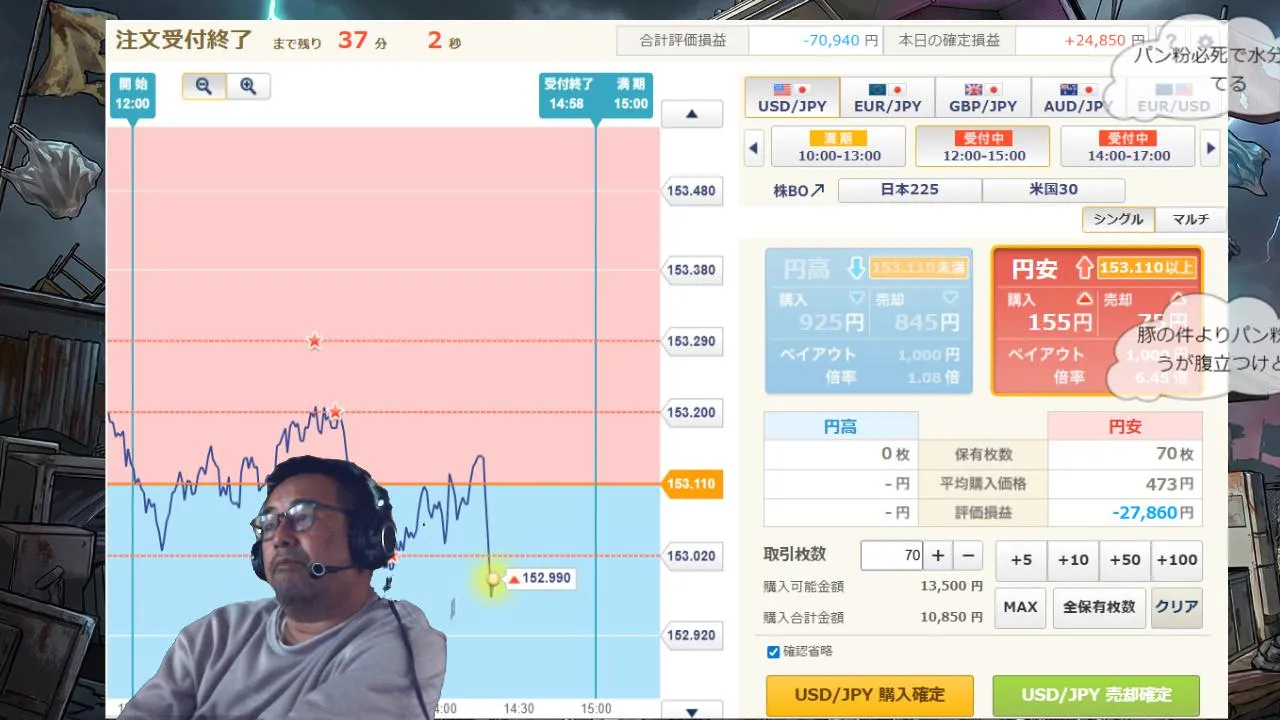Select the 円高 153.110未満 ticket panel

[869, 320]
